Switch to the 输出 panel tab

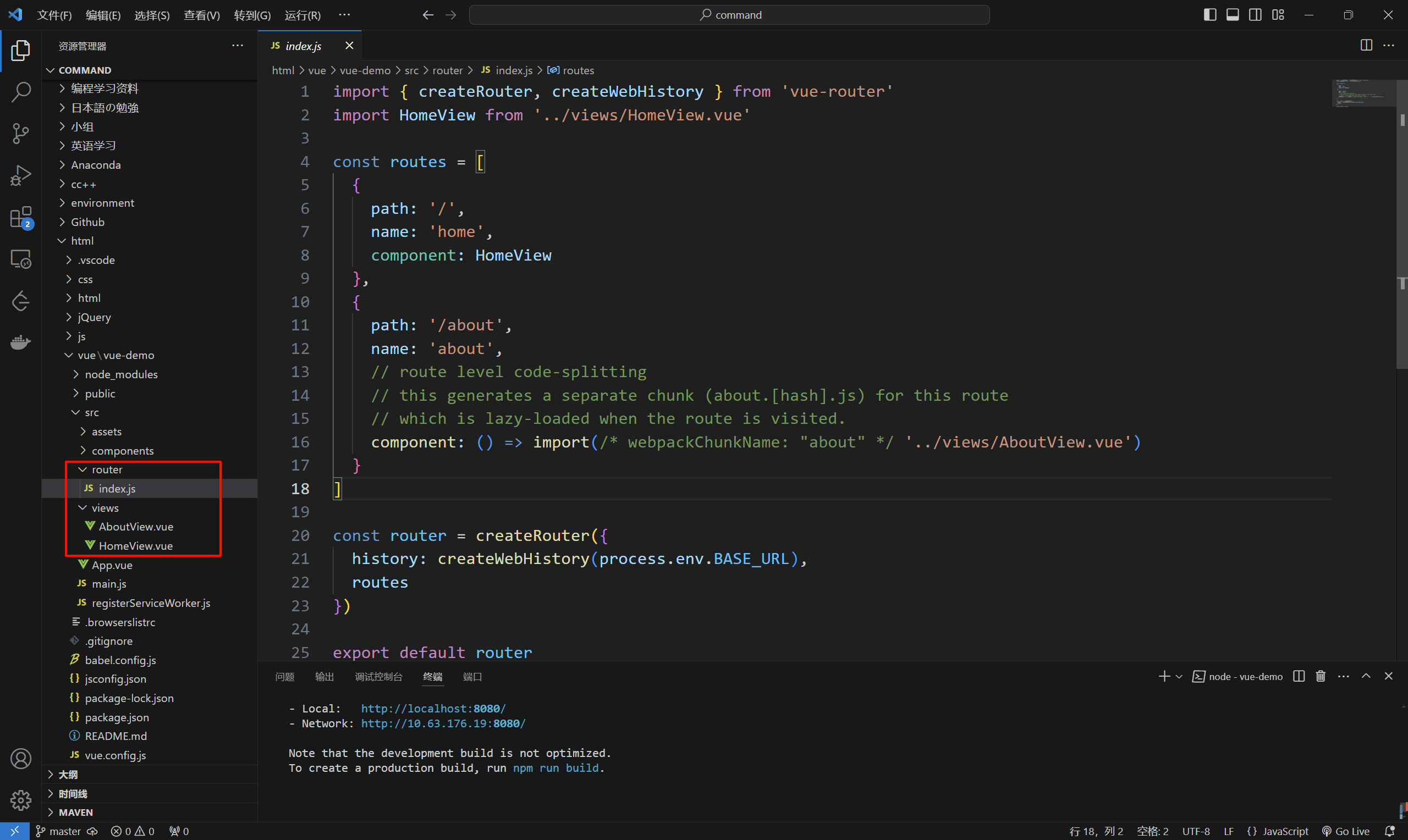324,676
